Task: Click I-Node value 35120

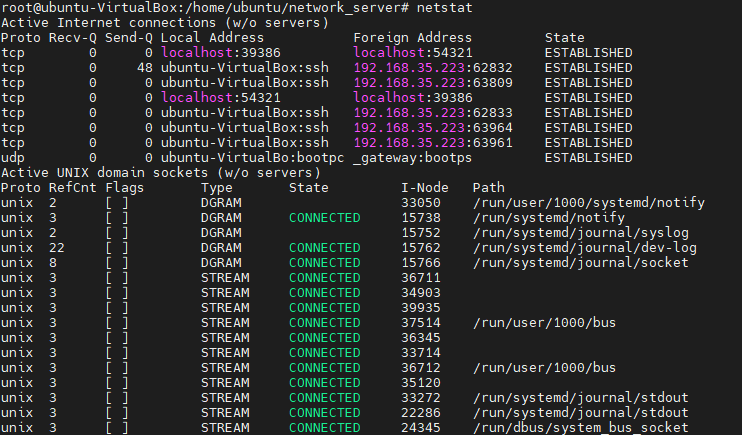Action: (x=421, y=383)
